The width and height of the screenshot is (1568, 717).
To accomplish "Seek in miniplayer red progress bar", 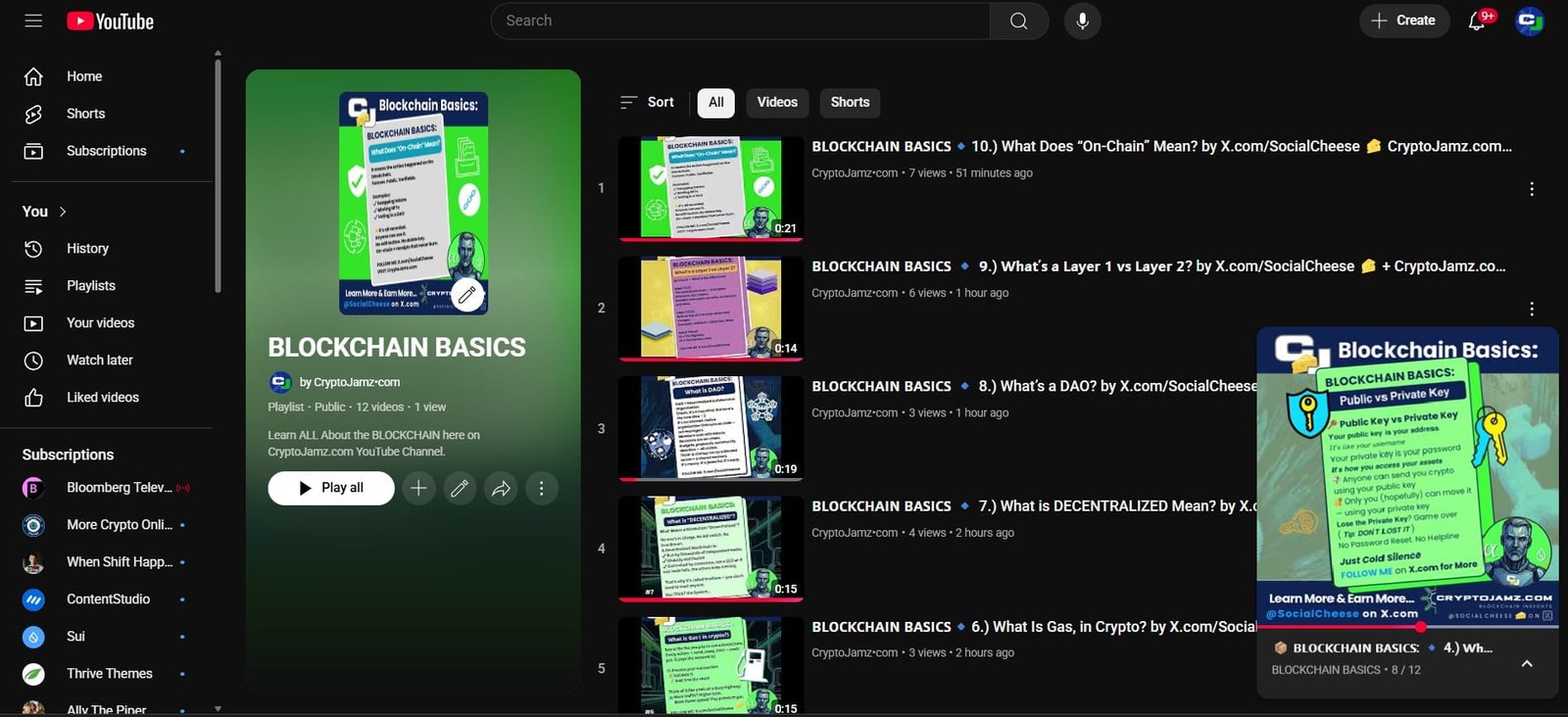I will click(x=1408, y=627).
